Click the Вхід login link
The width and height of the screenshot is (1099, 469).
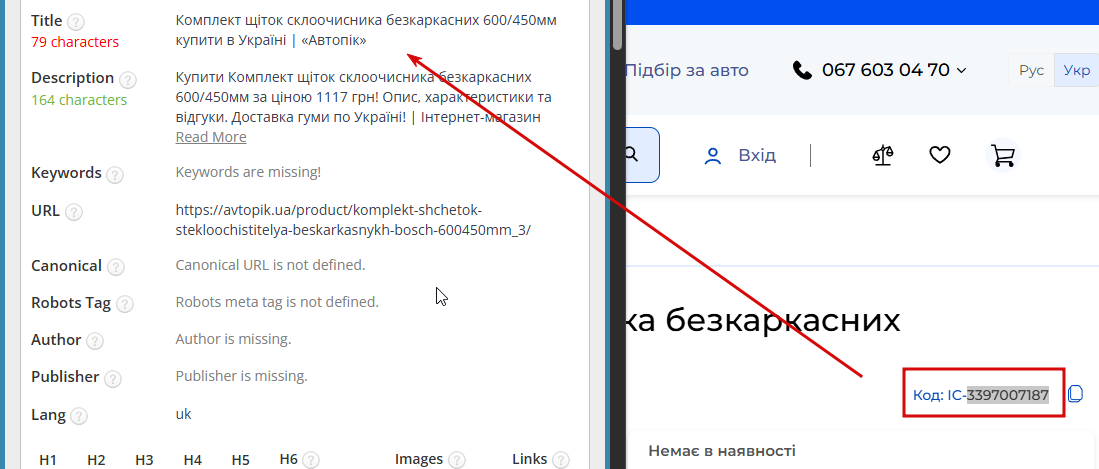point(757,156)
